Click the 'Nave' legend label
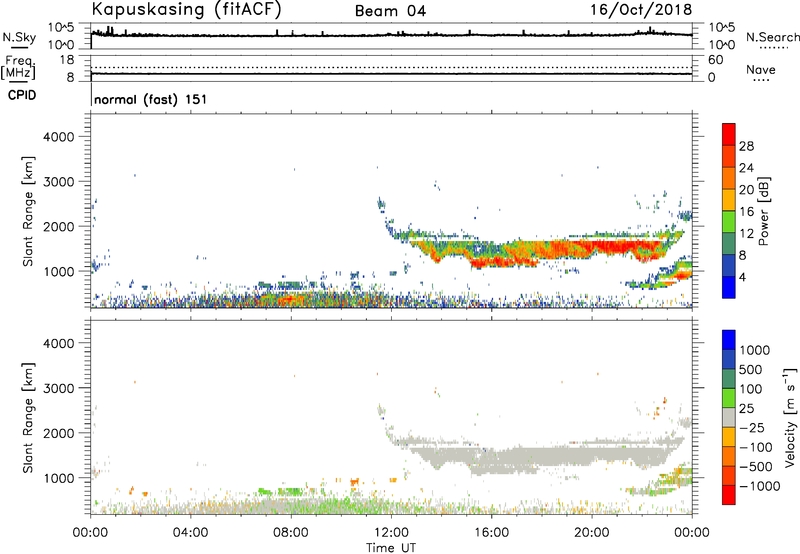Viewport: 800px width, 554px height. click(x=761, y=69)
